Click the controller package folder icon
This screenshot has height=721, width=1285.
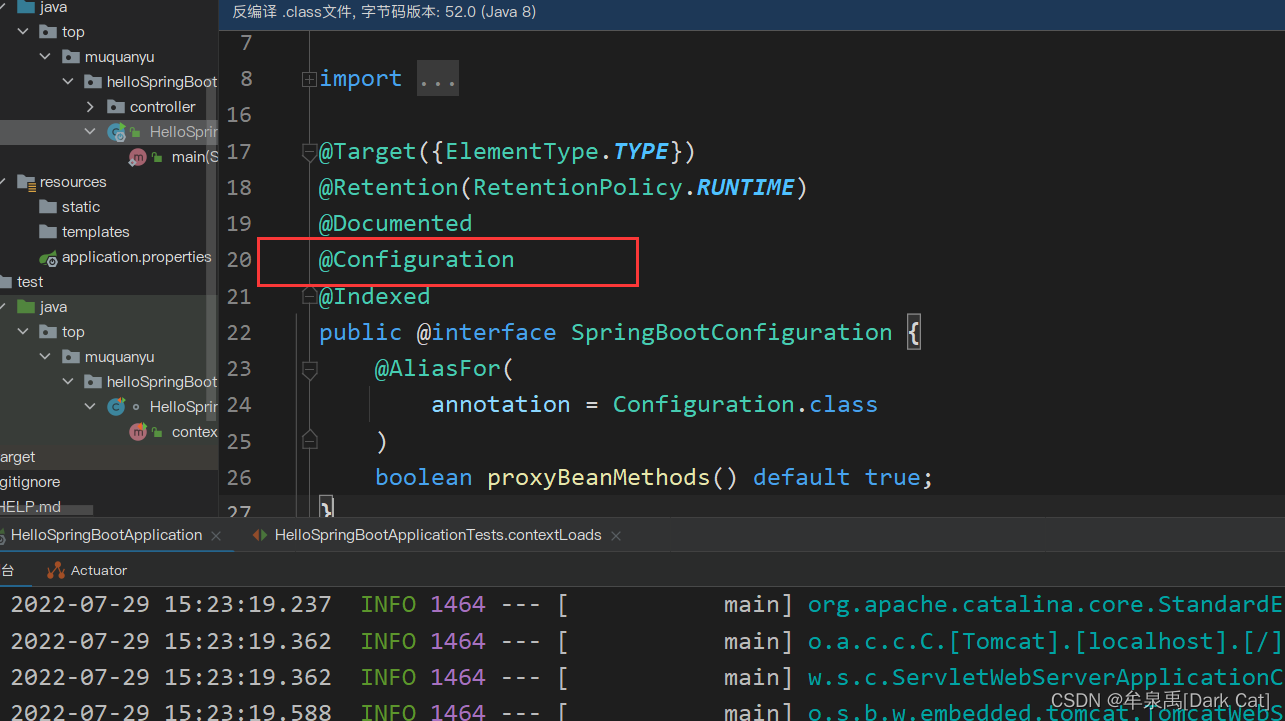tap(116, 107)
